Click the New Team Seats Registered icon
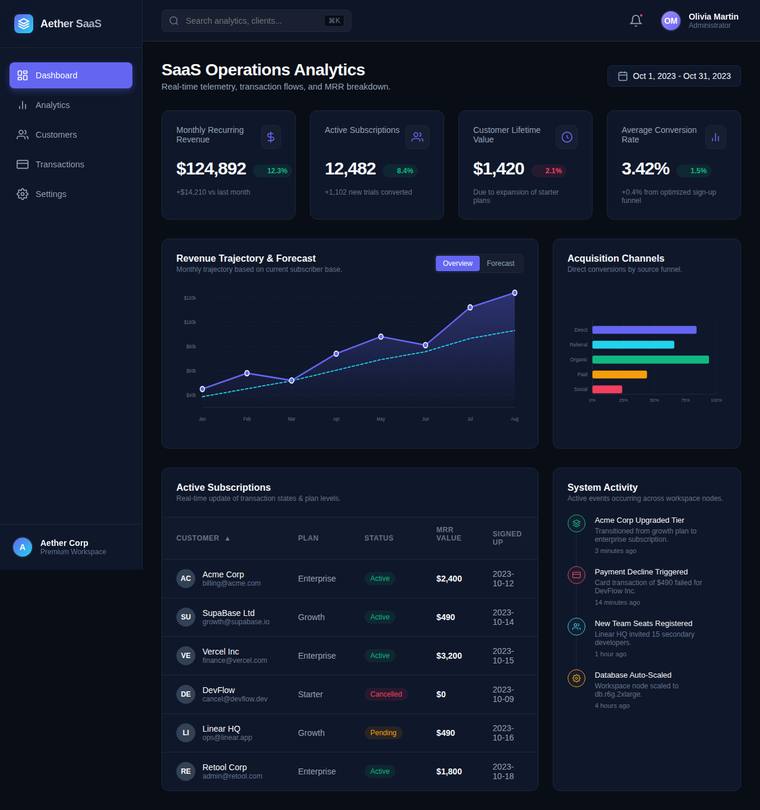Screen dimensions: 760x810 (577, 627)
